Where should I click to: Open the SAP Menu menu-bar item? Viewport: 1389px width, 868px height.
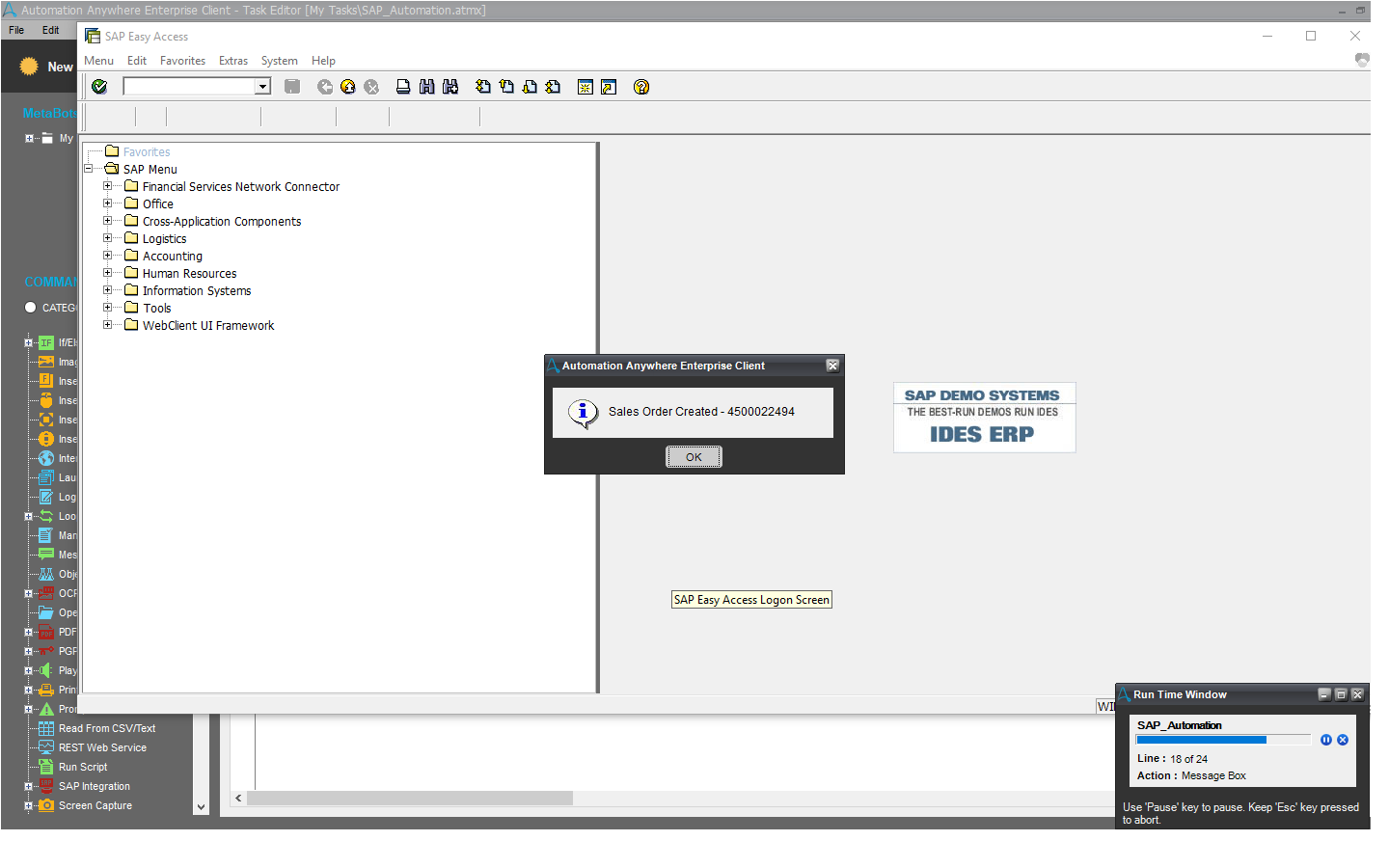coord(98,61)
